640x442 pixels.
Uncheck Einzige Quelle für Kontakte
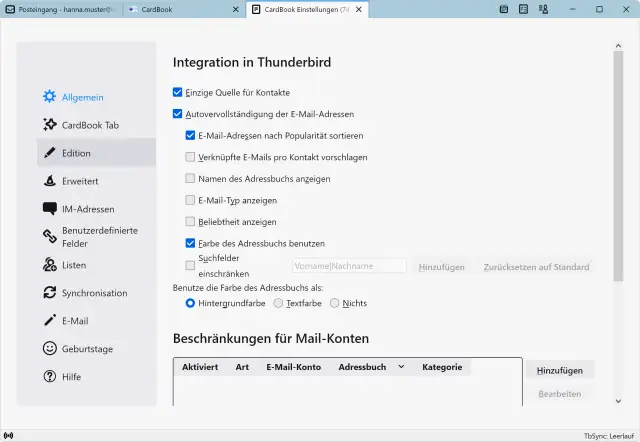pos(177,92)
